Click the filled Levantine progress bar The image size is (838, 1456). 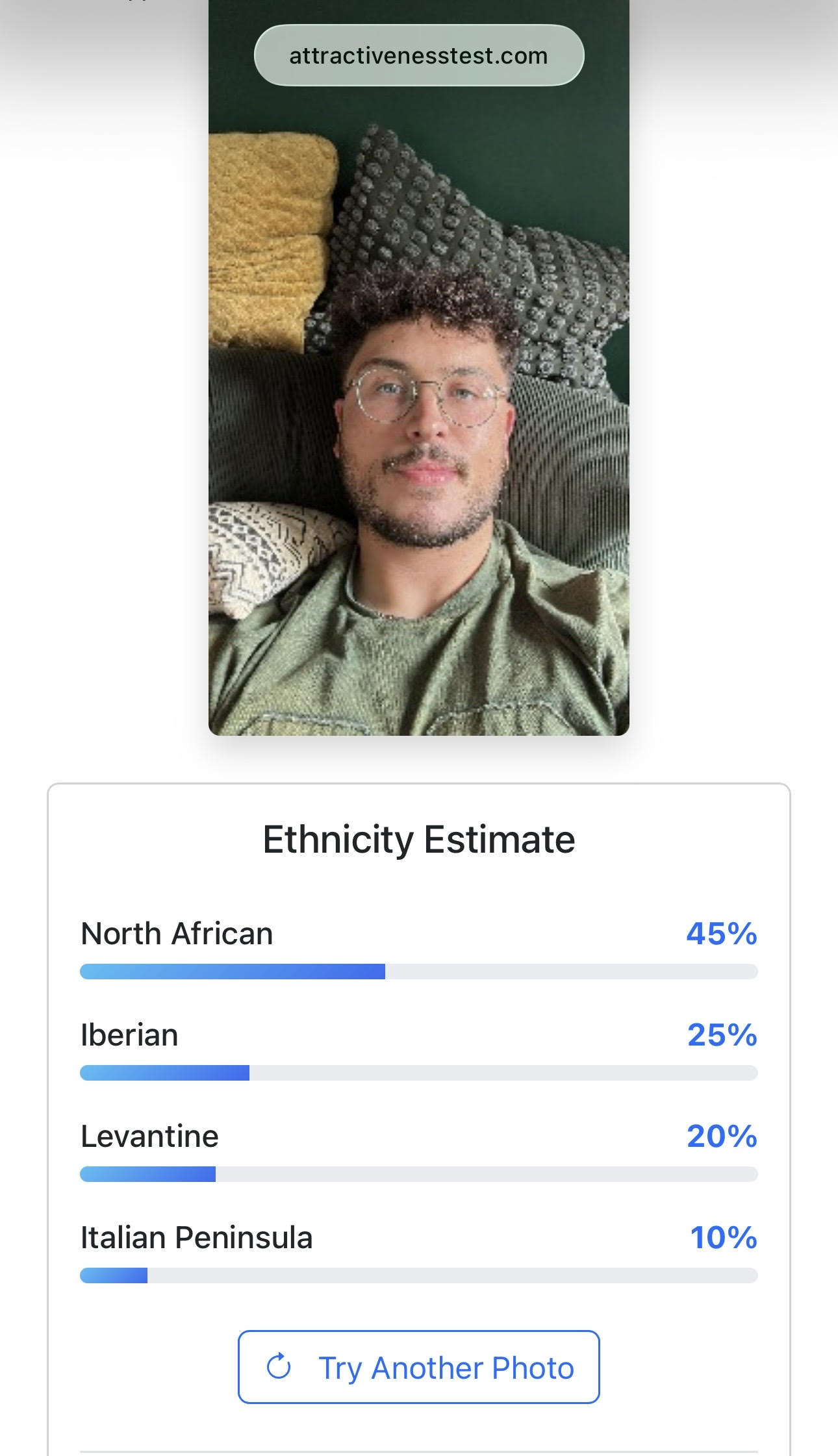click(147, 1174)
